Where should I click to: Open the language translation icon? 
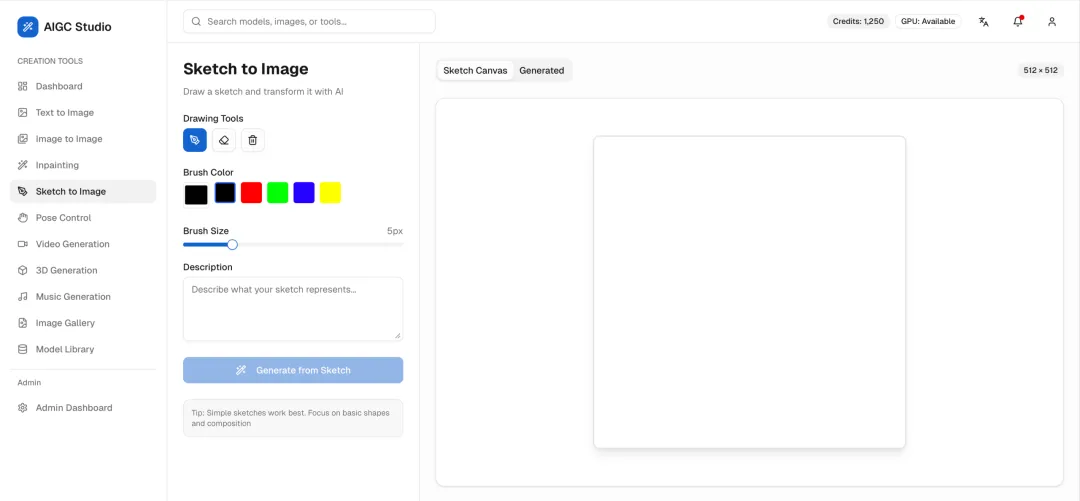[x=984, y=21]
